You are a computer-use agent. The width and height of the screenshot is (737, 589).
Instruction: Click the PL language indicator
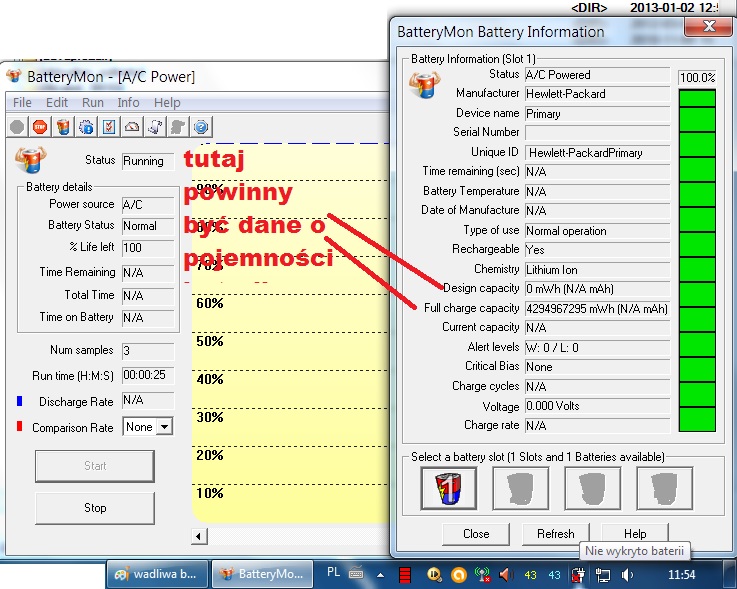(333, 573)
